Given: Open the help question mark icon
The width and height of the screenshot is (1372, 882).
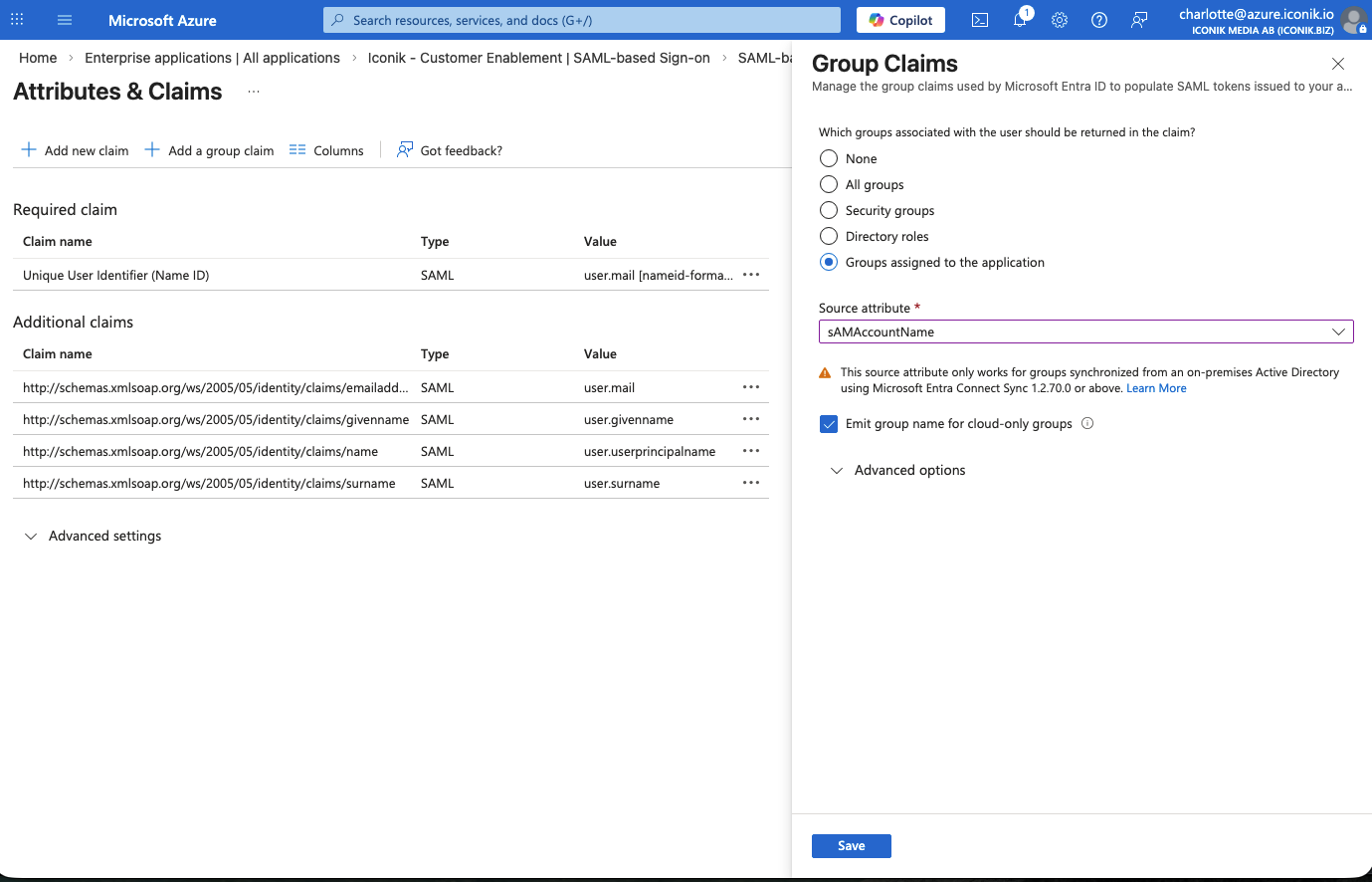Looking at the screenshot, I should (x=1099, y=20).
